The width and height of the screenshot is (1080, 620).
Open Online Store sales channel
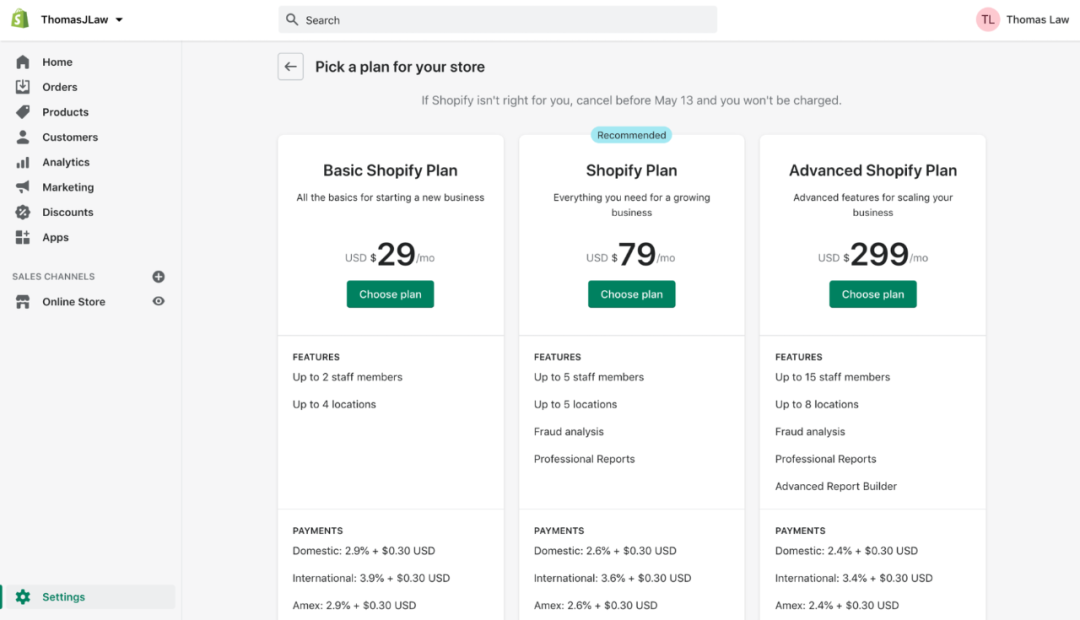(x=73, y=302)
